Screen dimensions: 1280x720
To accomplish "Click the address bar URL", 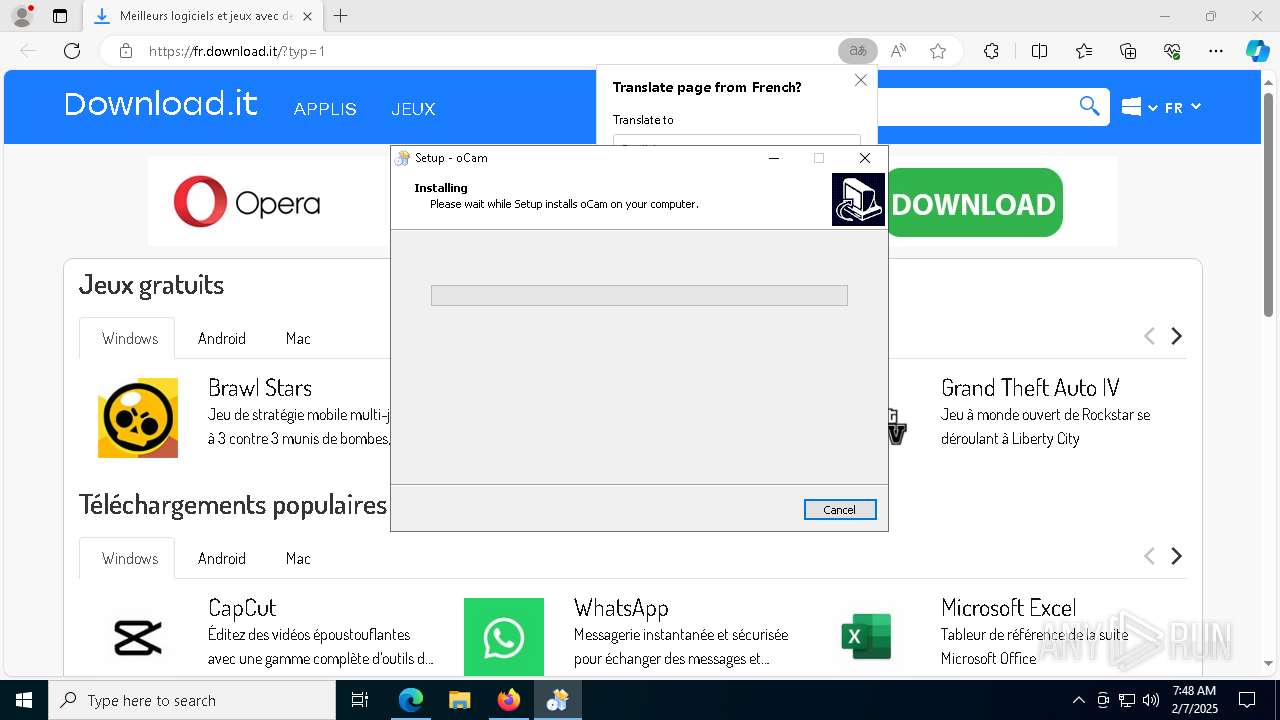I will point(237,51).
